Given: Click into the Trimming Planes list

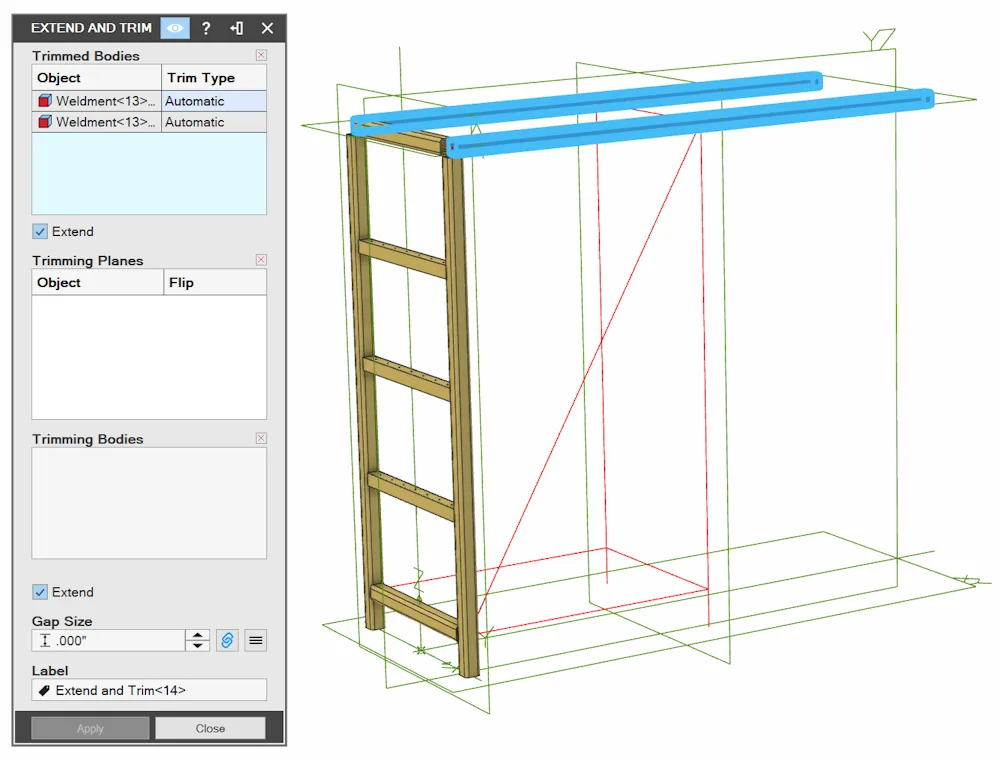Looking at the screenshot, I should point(149,357).
